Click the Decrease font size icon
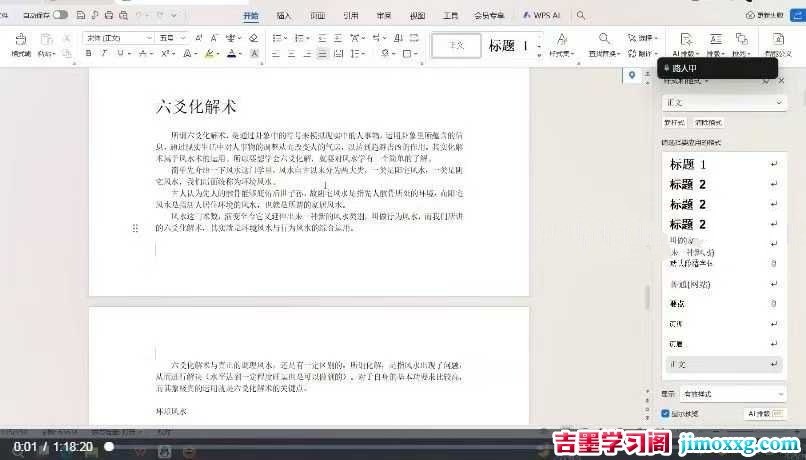806x460 pixels. 214,38
